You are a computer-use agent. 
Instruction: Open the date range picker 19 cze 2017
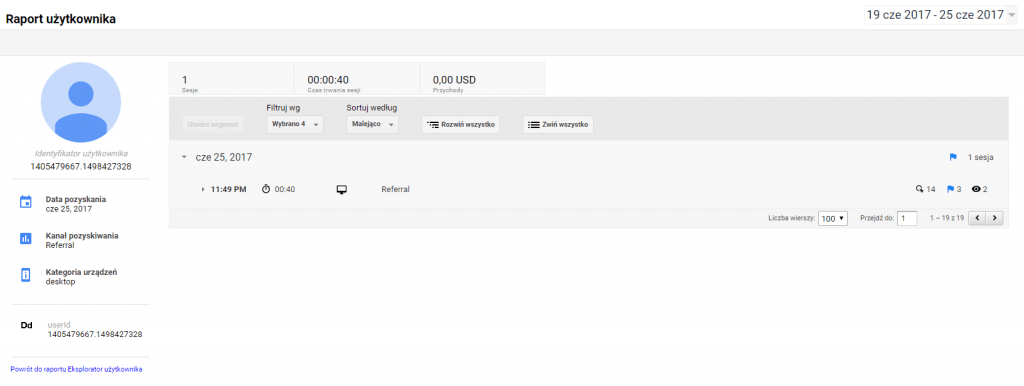(x=940, y=14)
